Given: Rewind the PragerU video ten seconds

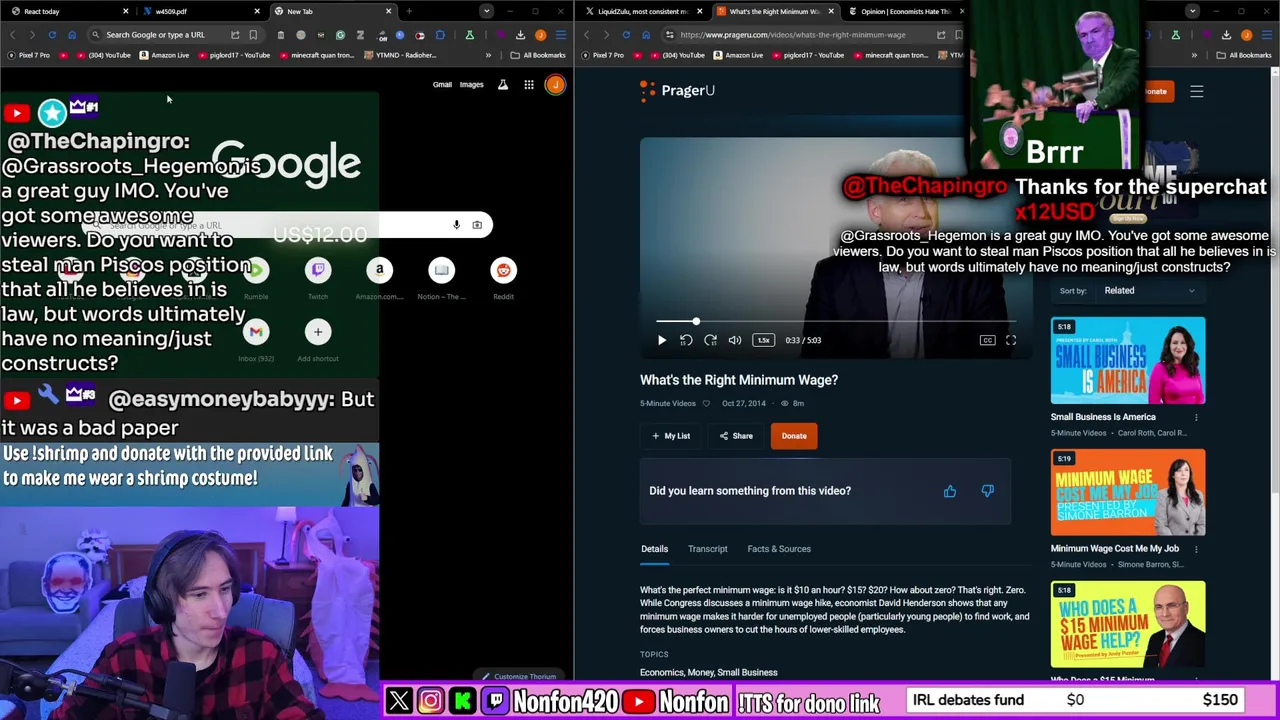Looking at the screenshot, I should [x=686, y=340].
